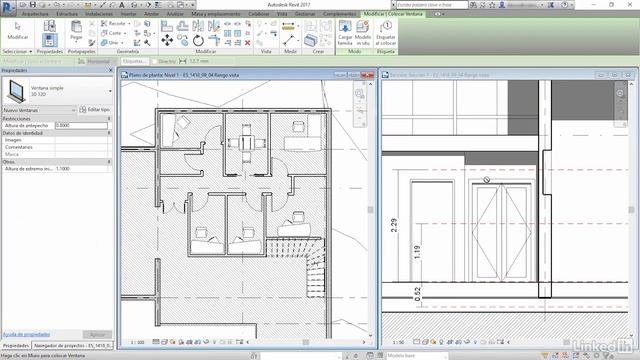
Task: Close the Propiedades panel
Action: point(110,70)
